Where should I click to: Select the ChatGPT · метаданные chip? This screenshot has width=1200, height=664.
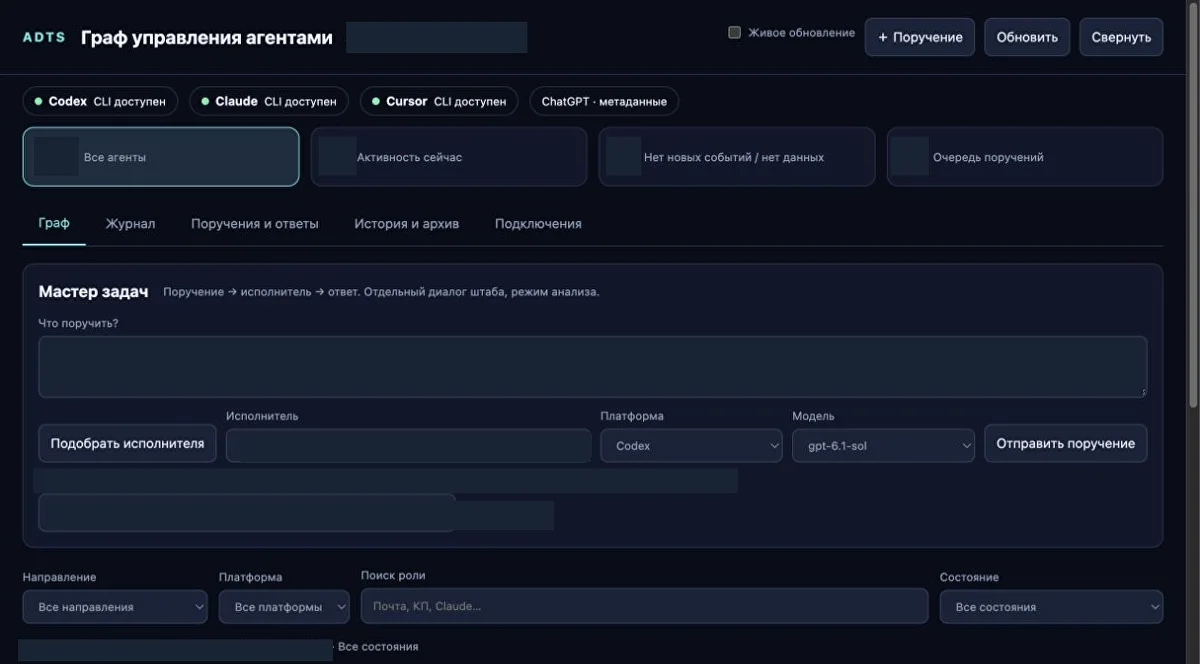(604, 101)
